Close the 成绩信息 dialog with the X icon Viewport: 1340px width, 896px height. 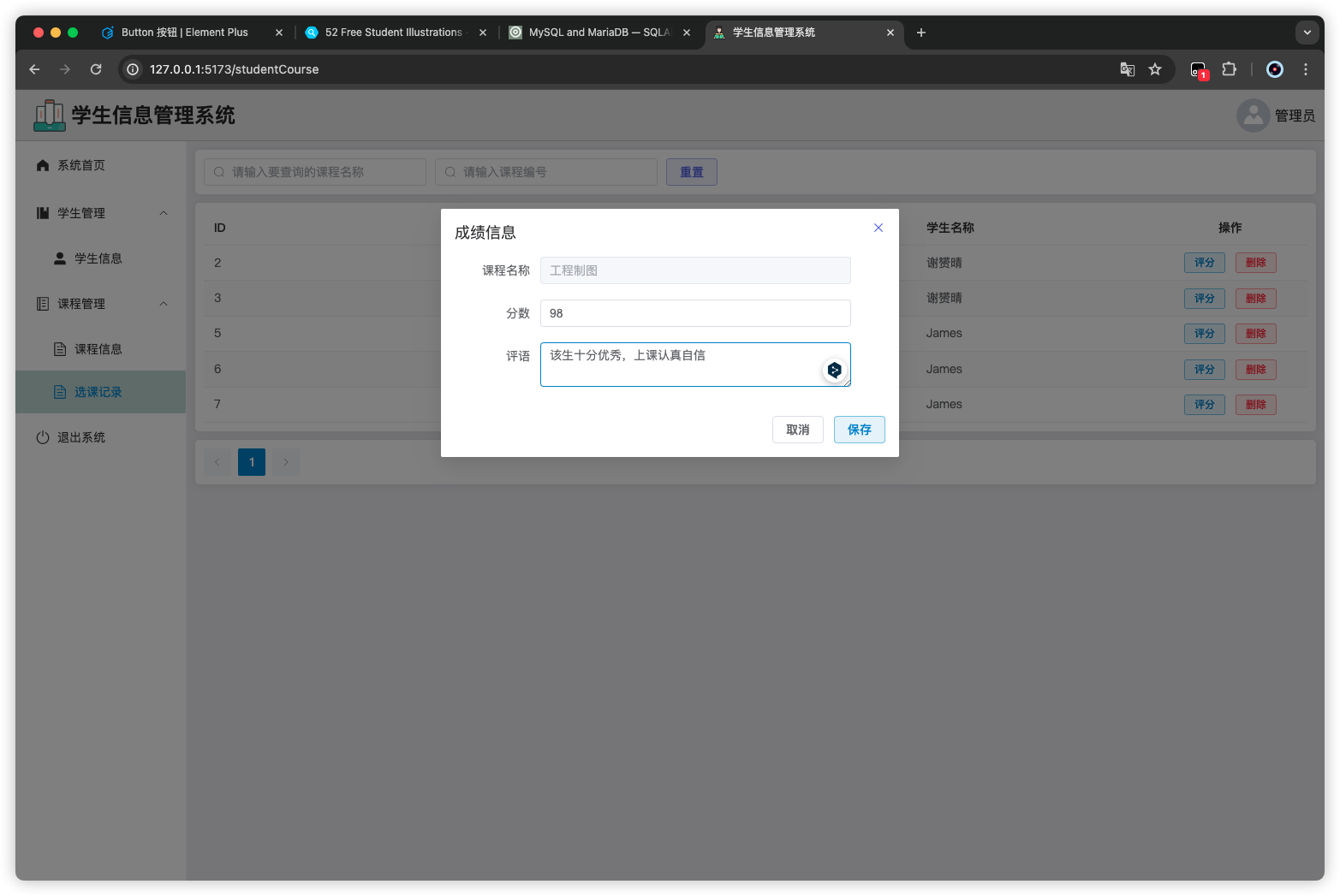878,228
